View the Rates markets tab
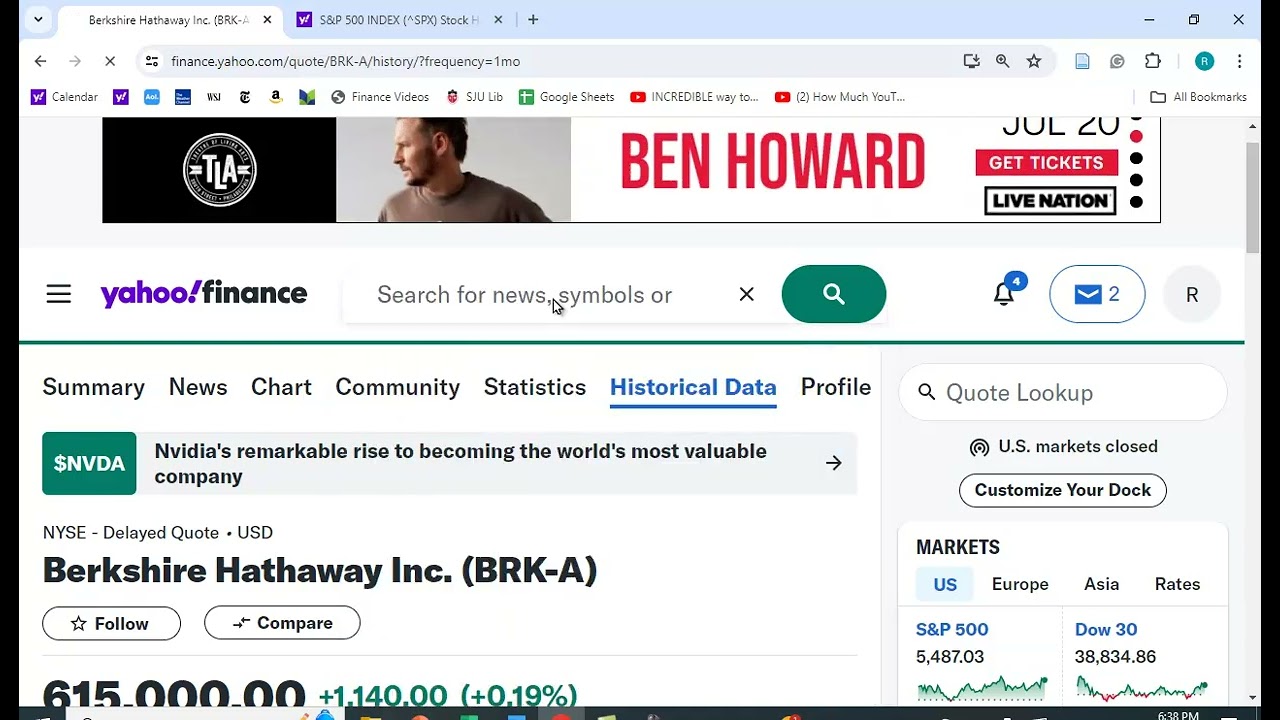The image size is (1280, 720). [x=1177, y=584]
